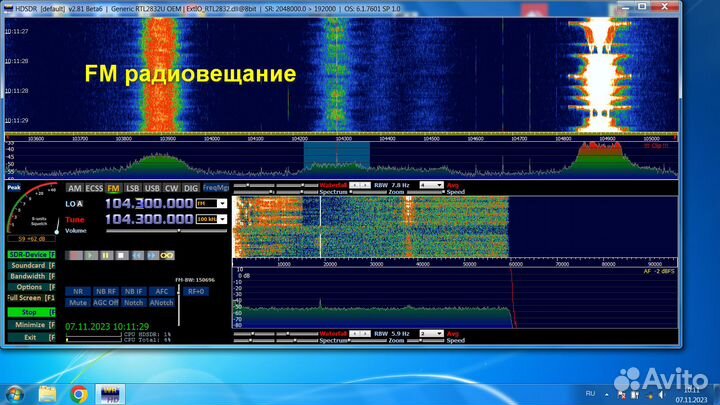Toggle the Notch filter
The image size is (720, 405).
click(134, 303)
